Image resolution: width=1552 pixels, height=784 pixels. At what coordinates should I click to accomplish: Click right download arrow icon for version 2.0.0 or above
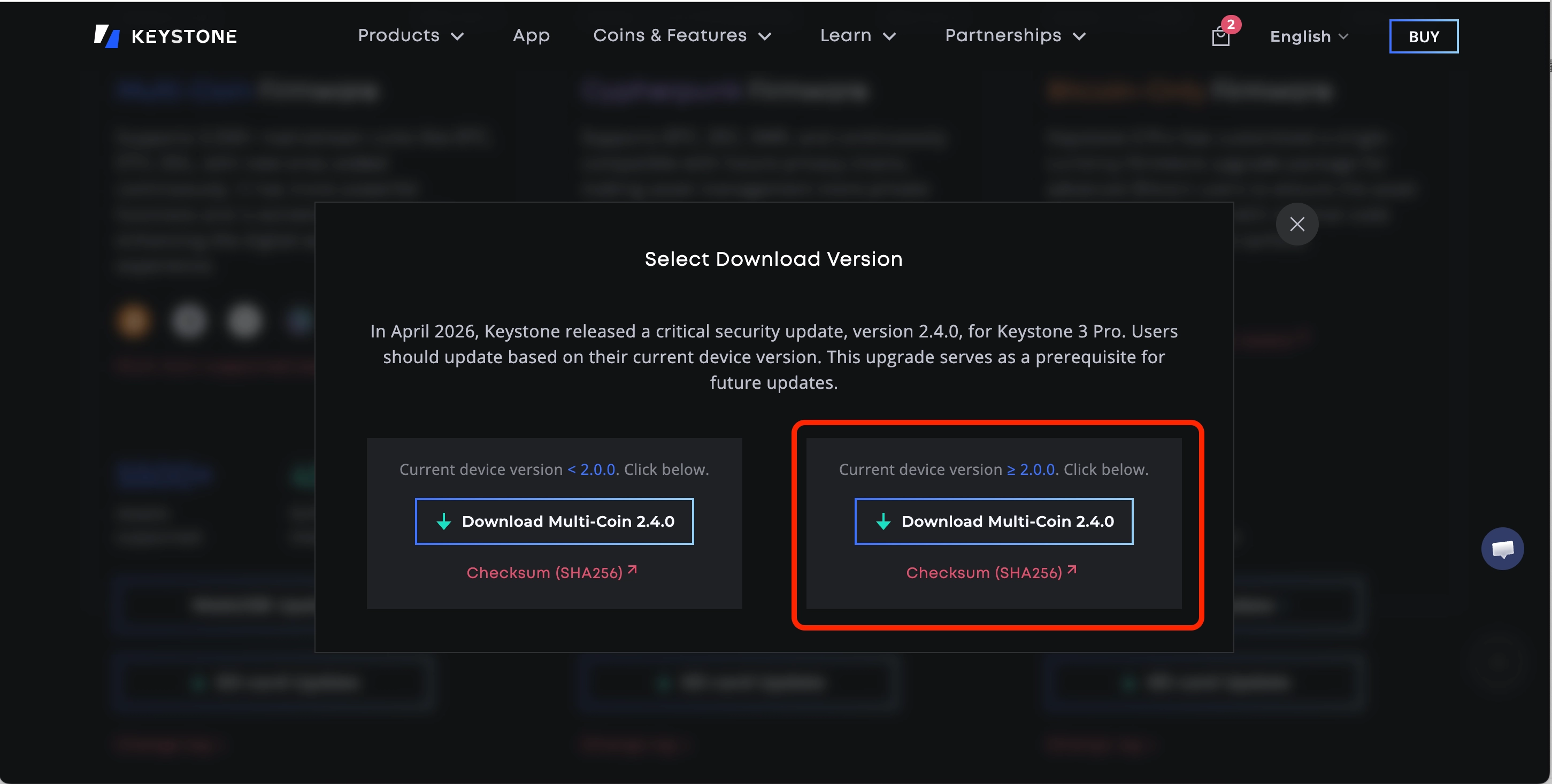tap(883, 521)
